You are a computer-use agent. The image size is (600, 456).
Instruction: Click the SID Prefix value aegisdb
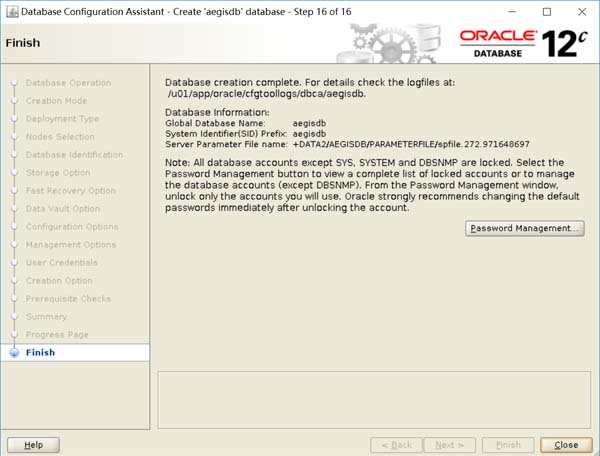point(309,134)
